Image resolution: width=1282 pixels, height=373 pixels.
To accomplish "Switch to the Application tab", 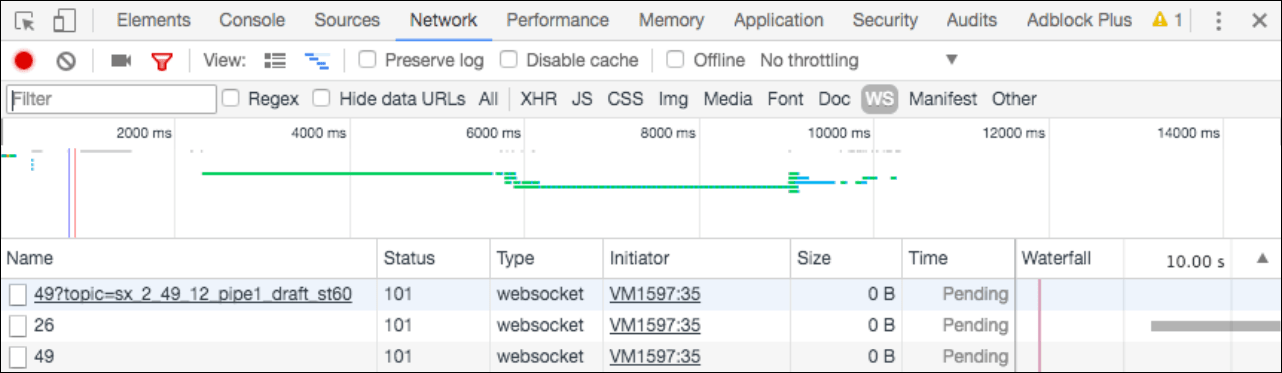I will (x=779, y=20).
